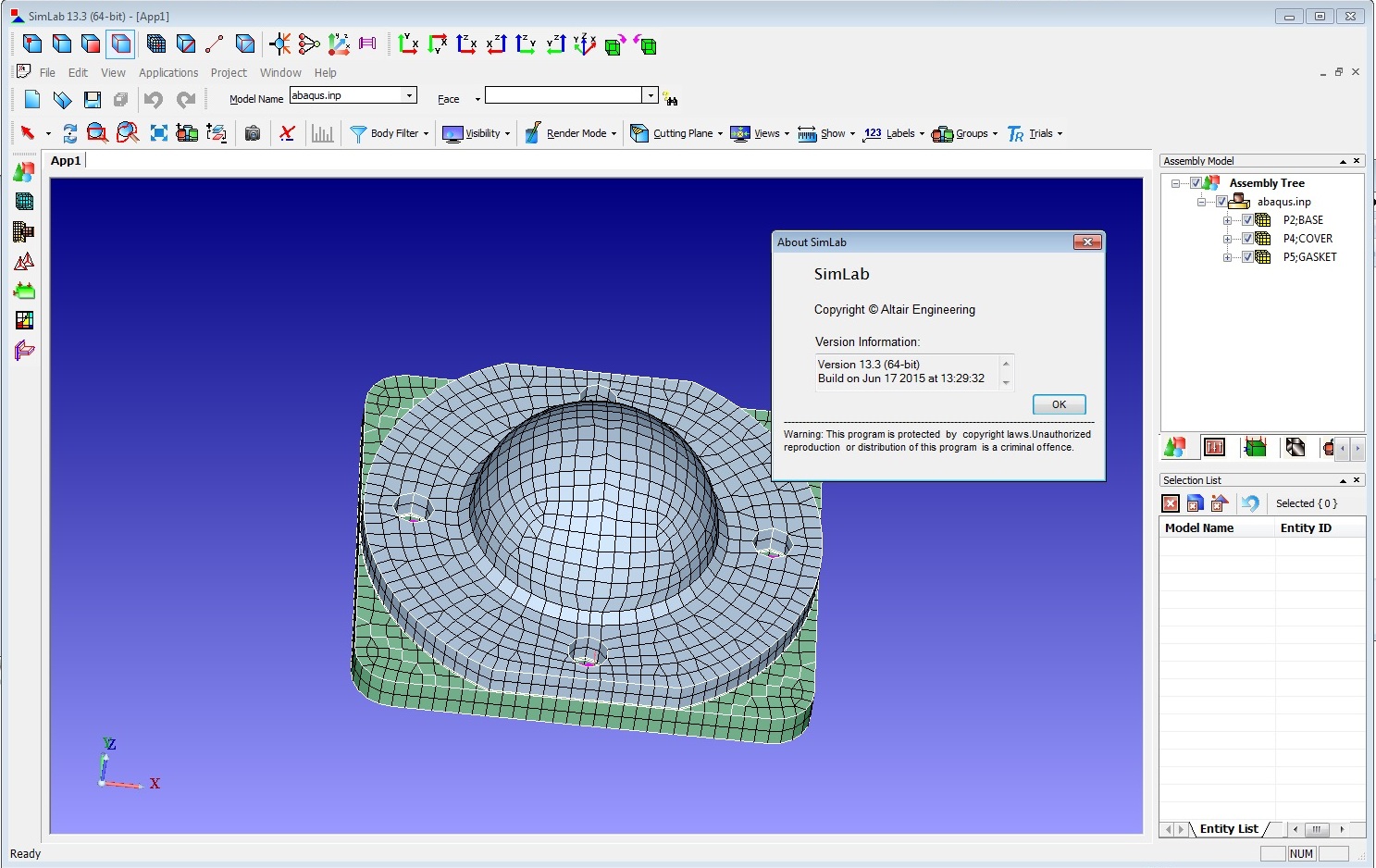Open the Model Name dropdown

409,95
